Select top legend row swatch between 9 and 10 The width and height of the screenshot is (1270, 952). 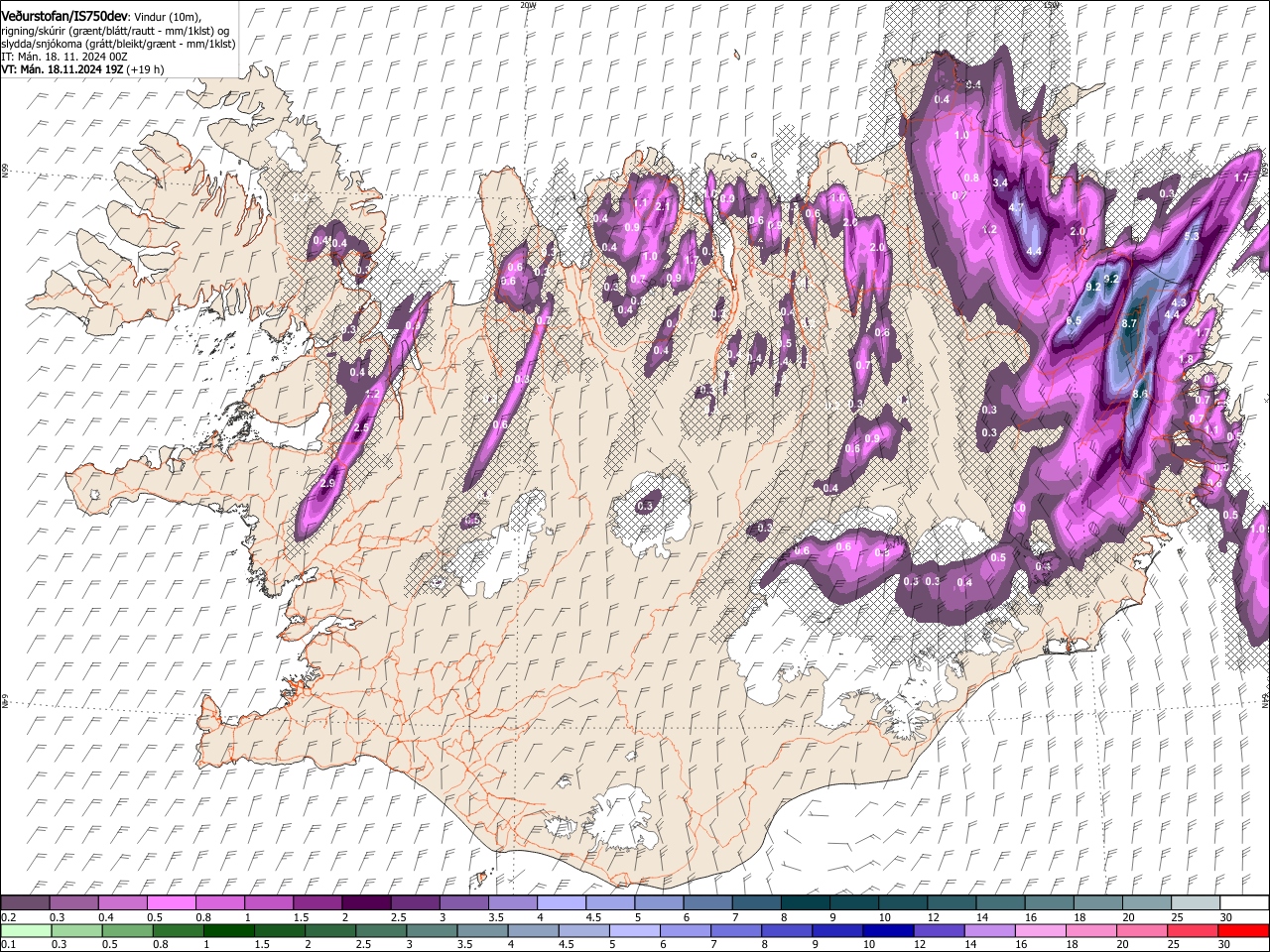pyautogui.click(x=853, y=902)
